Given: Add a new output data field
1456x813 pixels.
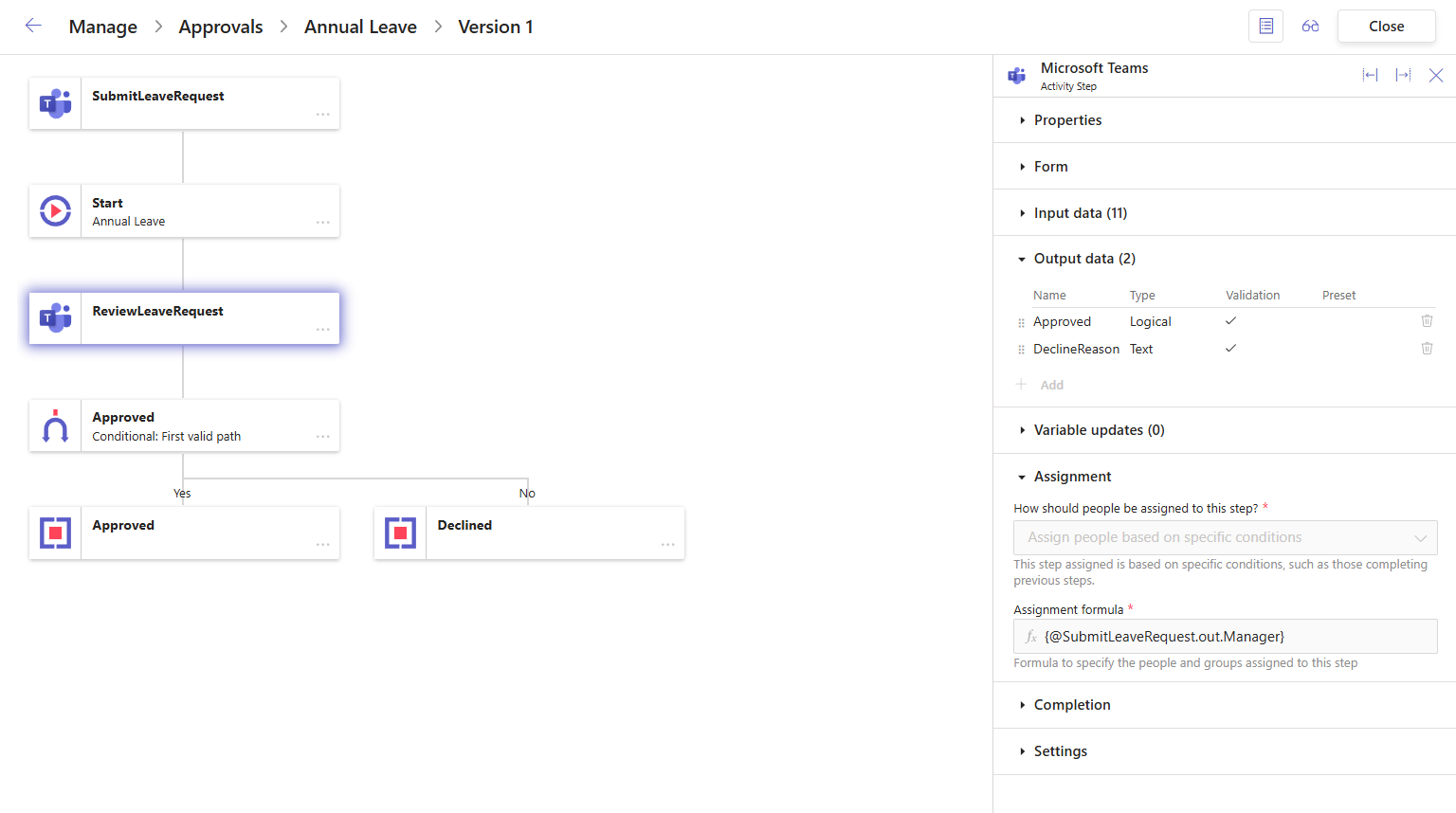Looking at the screenshot, I should point(1051,385).
